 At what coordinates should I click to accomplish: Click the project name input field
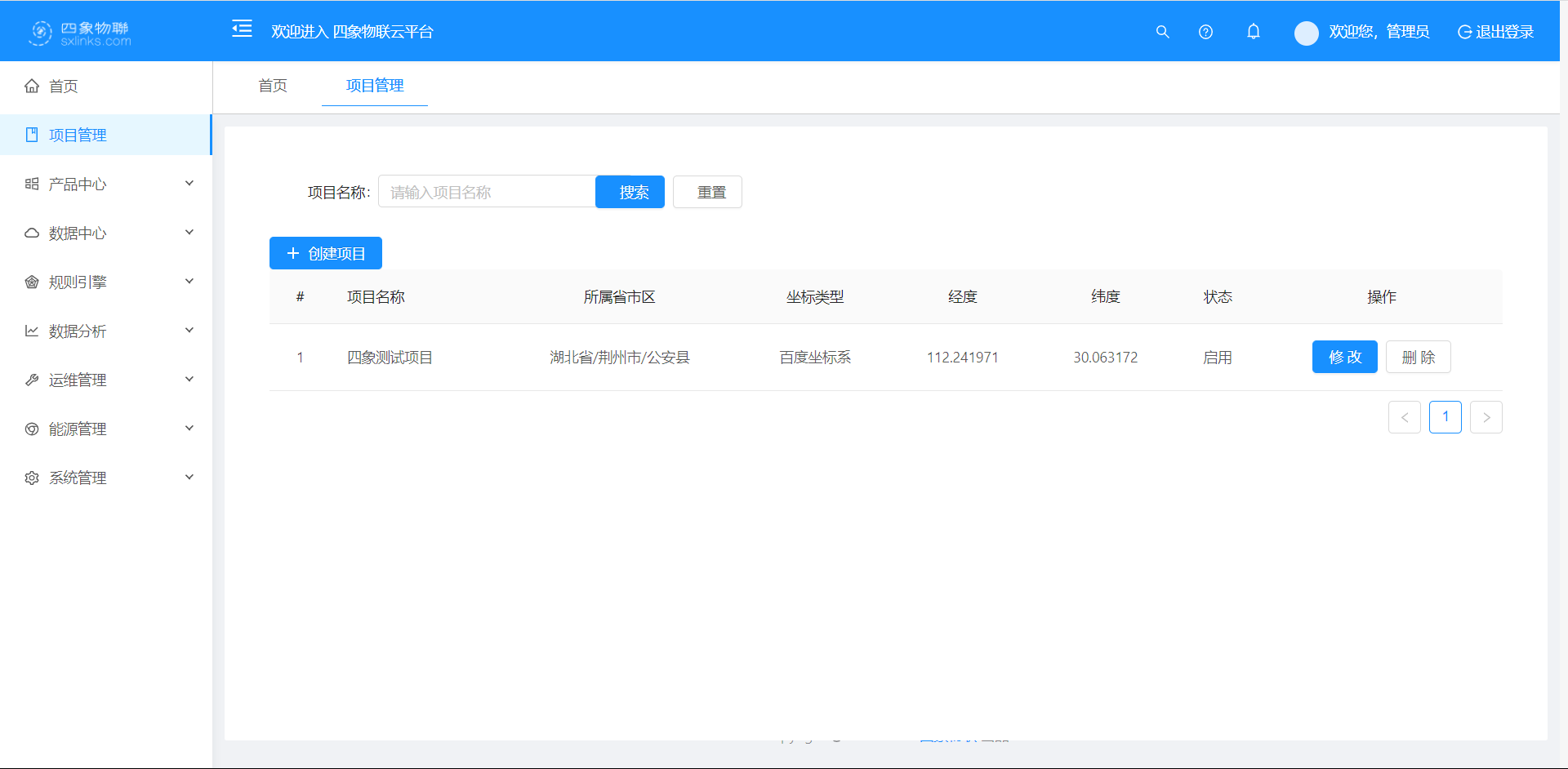(486, 191)
